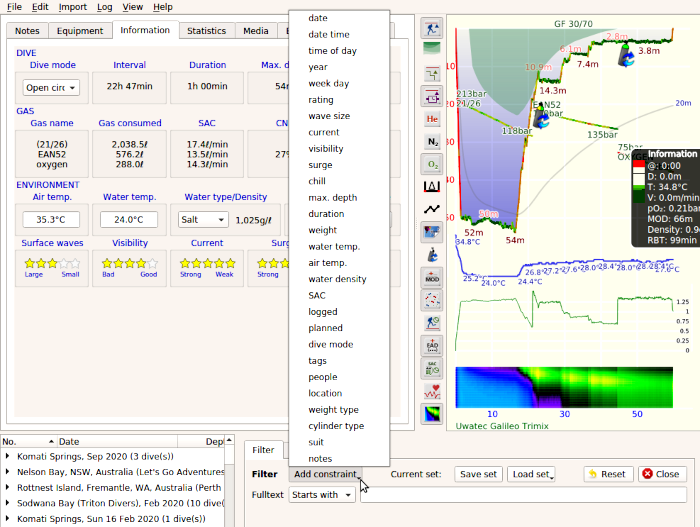Toggle the heart rate graph icon
Image resolution: width=700 pixels, height=527 pixels.
[432, 391]
